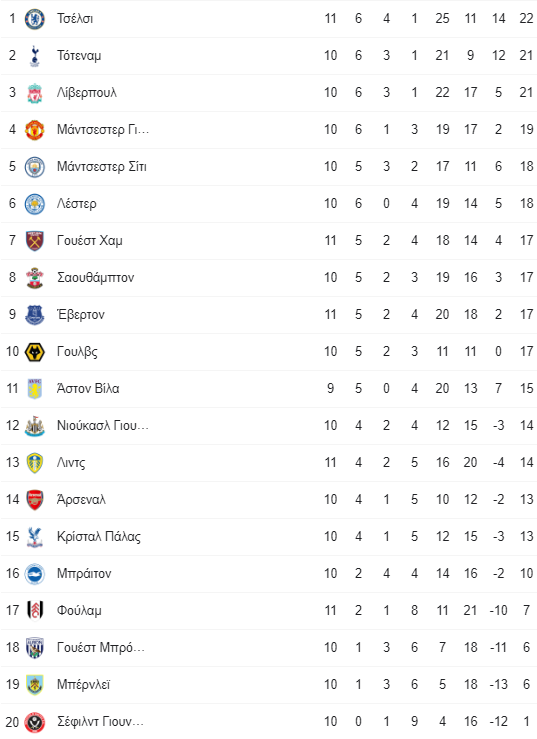Click the Fulham crest icon
The width and height of the screenshot is (537, 739).
(x=34, y=611)
